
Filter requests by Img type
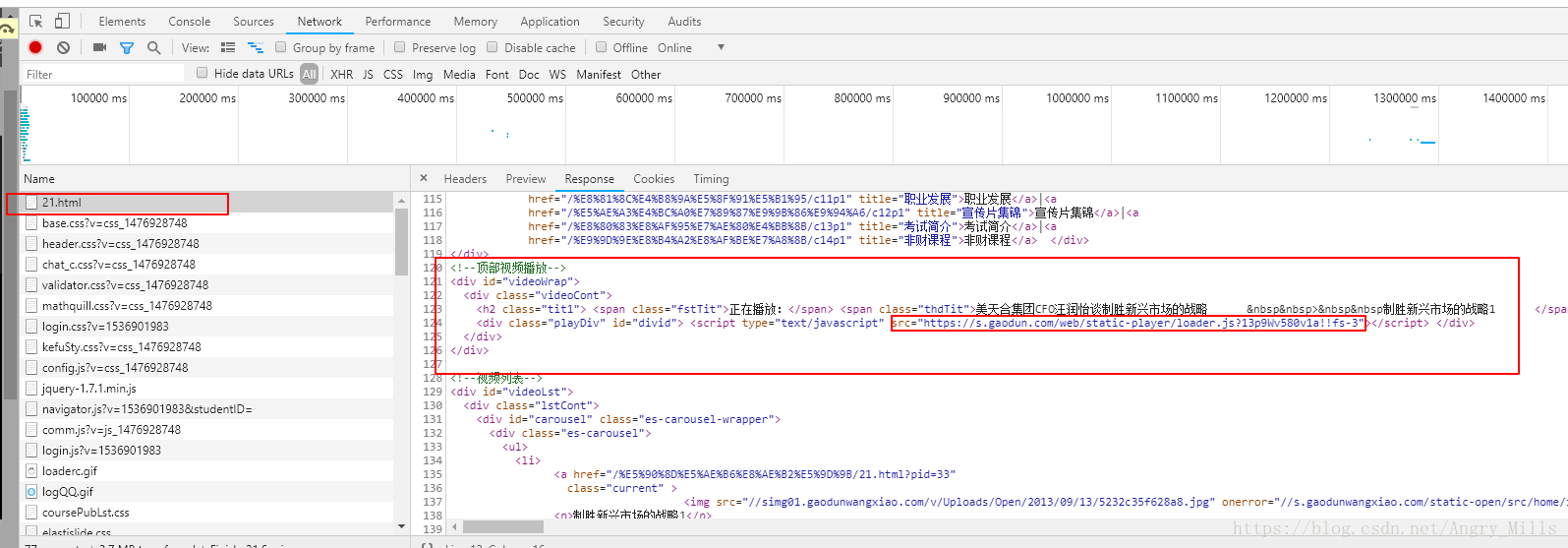click(x=423, y=74)
